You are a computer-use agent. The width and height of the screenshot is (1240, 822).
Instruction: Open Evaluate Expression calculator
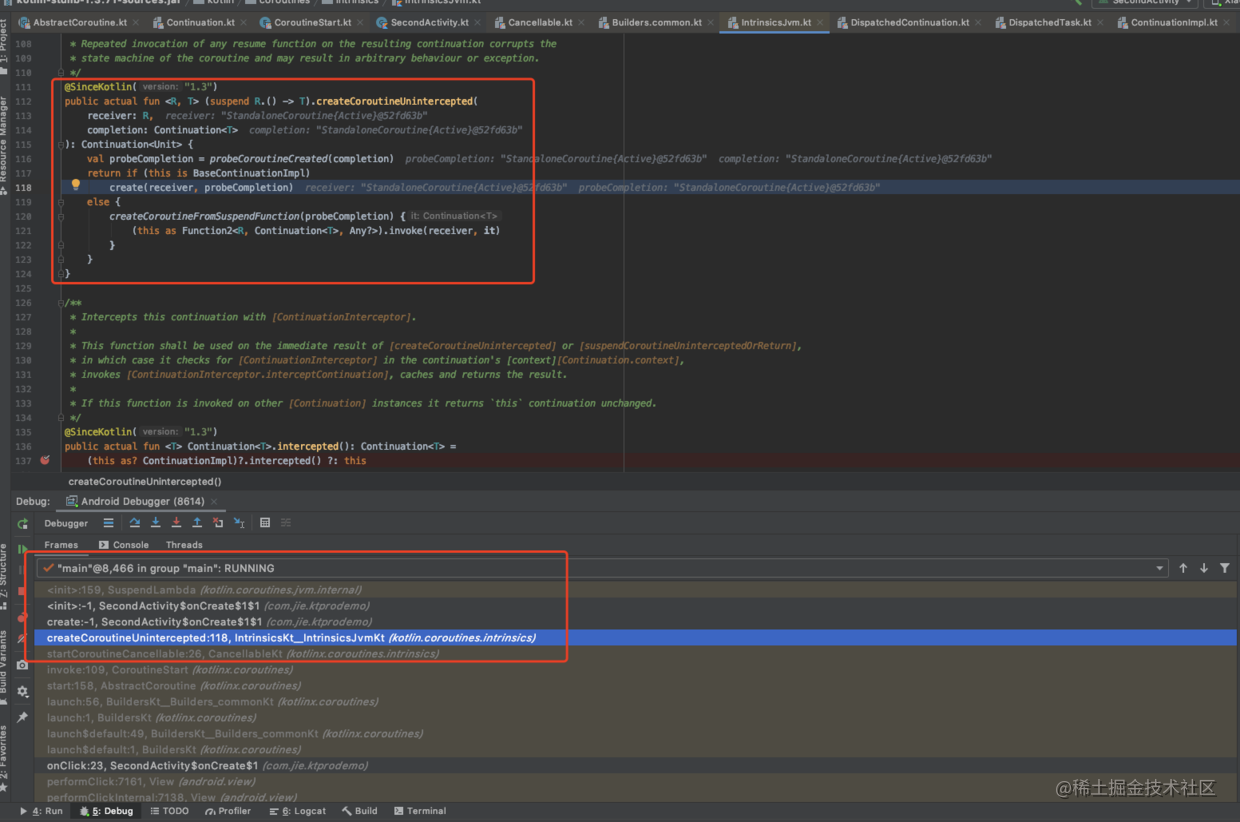coord(265,523)
